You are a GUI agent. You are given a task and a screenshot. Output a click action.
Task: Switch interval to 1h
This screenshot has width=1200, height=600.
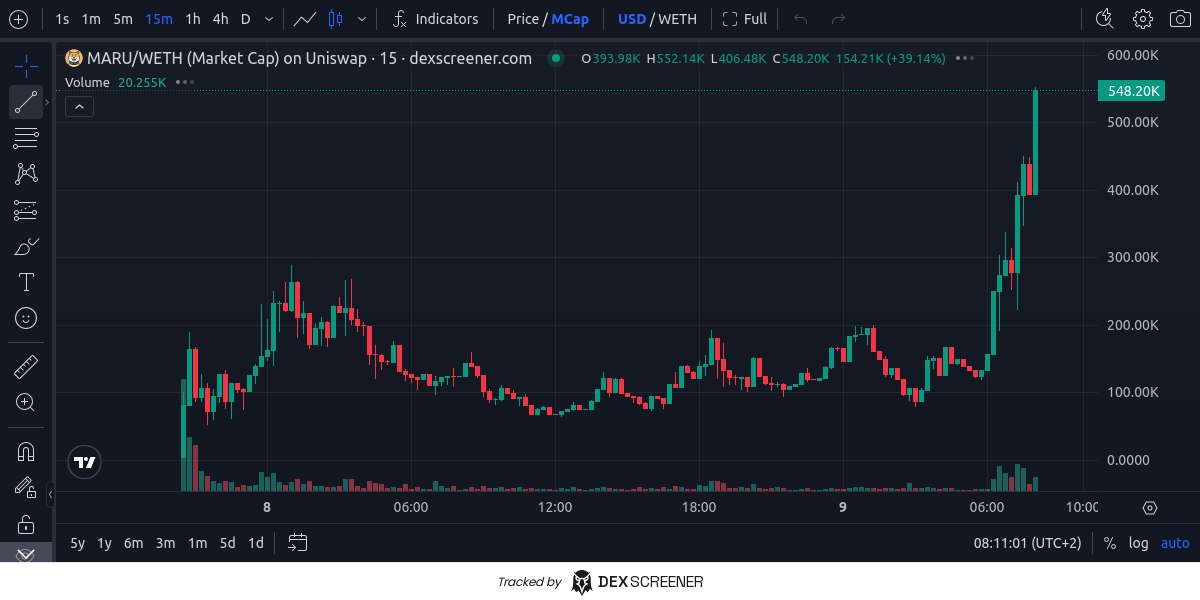click(193, 18)
